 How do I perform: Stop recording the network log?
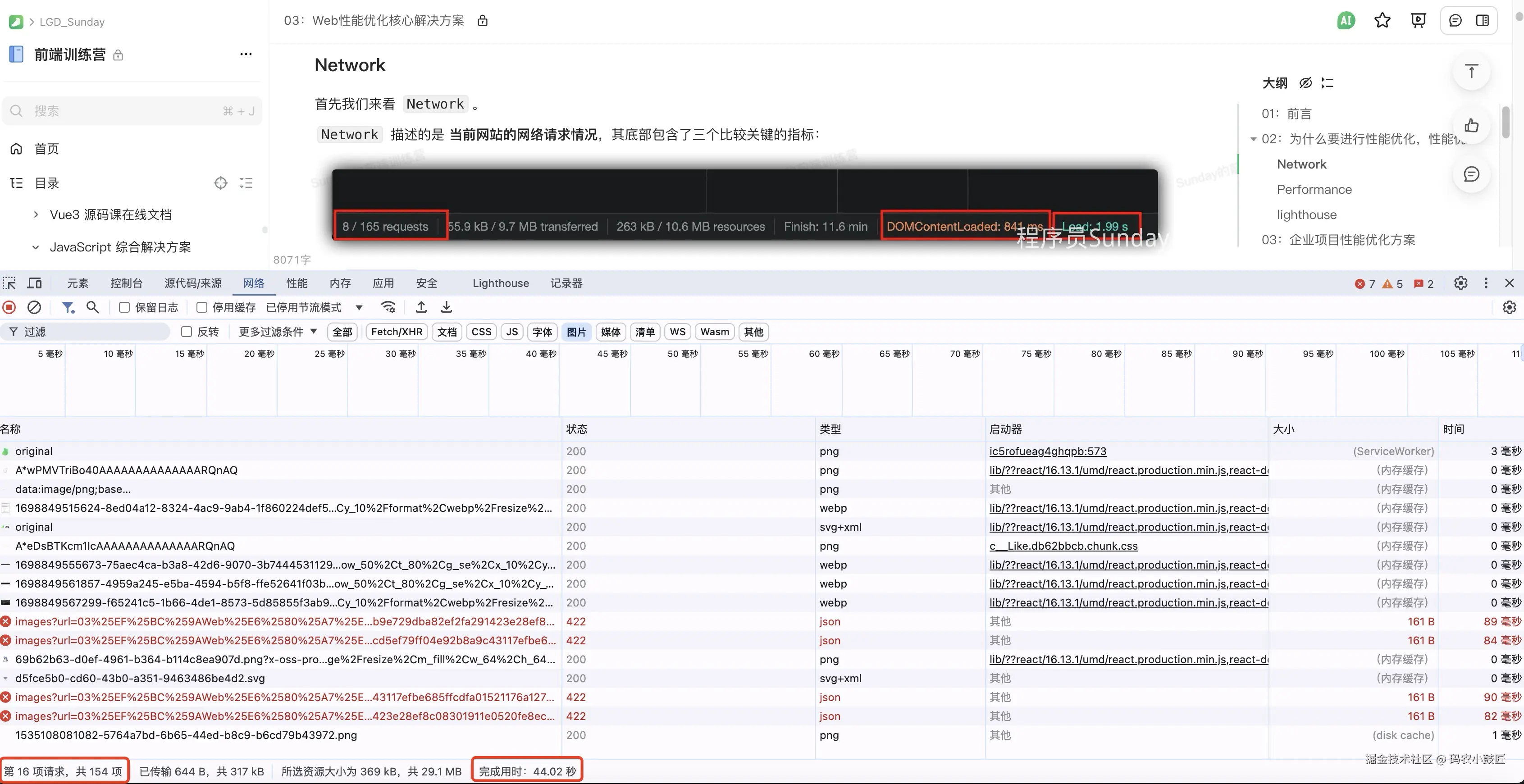coord(8,307)
